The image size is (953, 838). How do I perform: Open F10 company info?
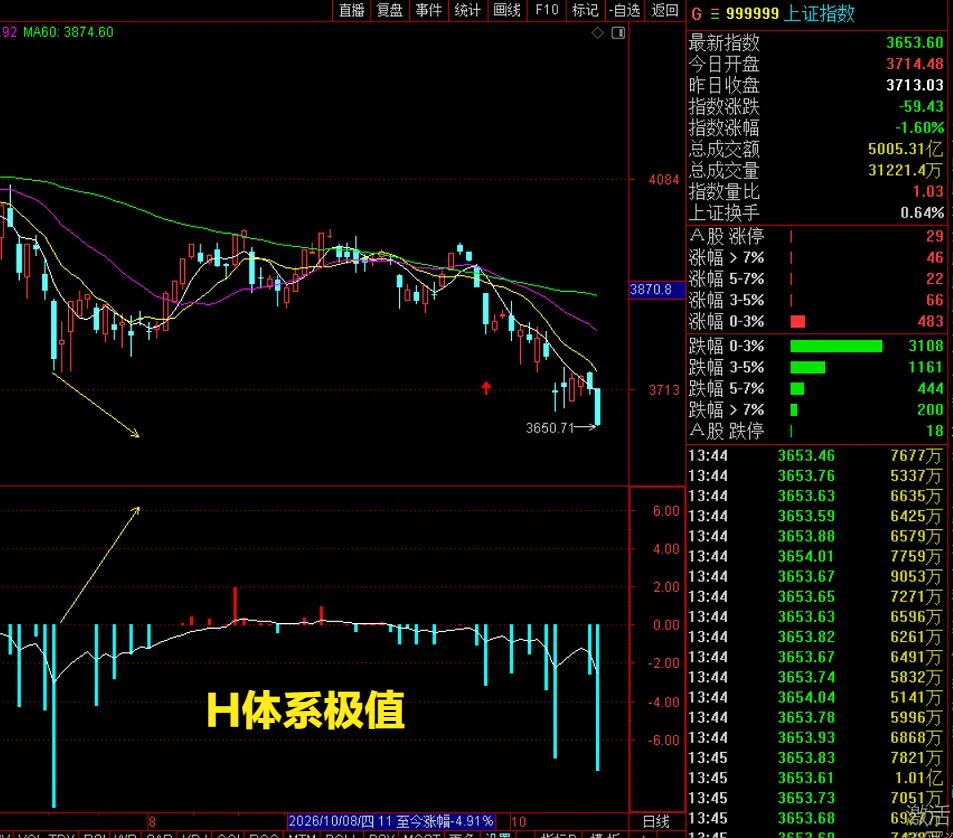click(546, 10)
